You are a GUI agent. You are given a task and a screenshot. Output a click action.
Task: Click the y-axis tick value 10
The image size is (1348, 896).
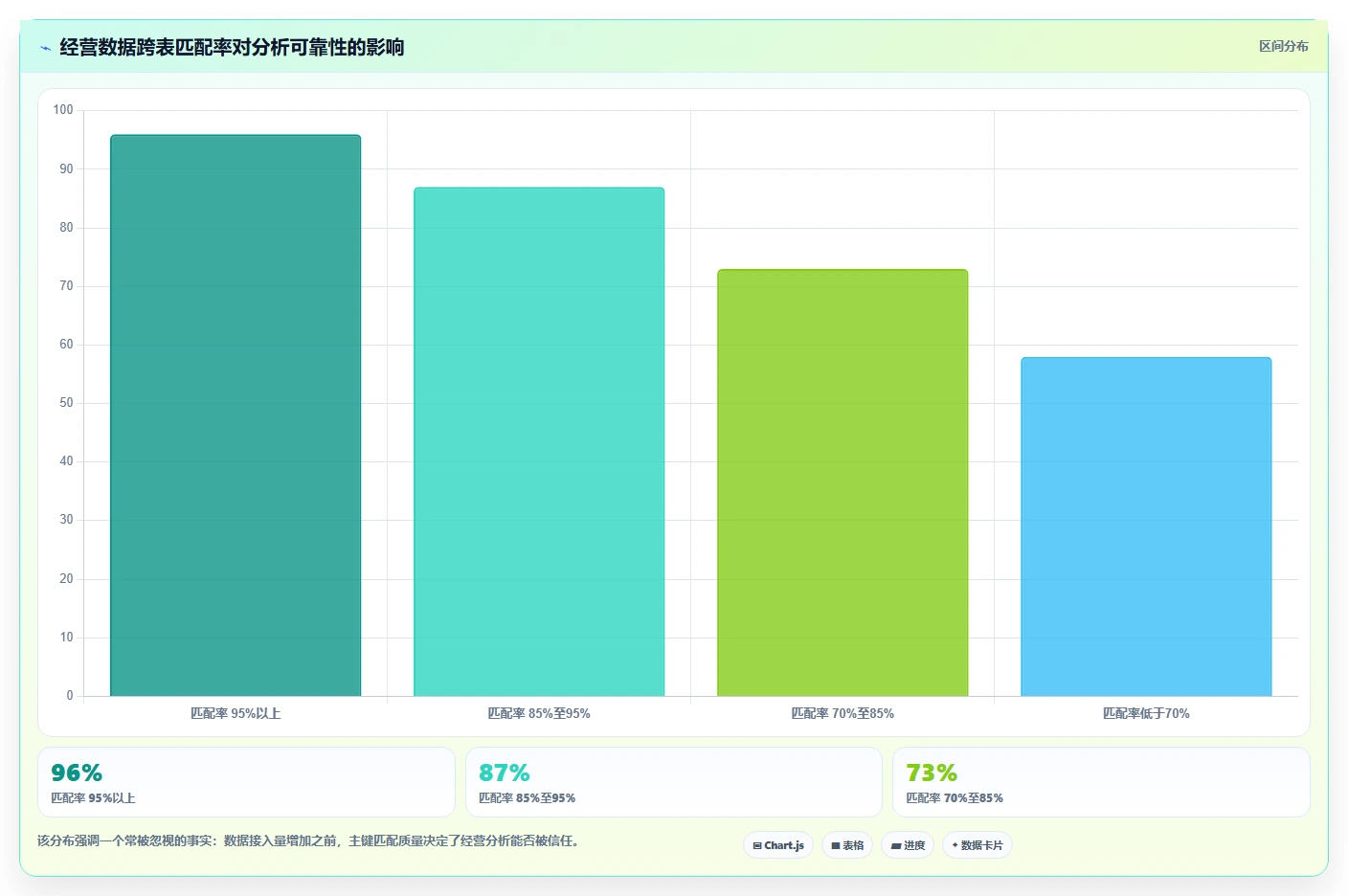[66, 637]
